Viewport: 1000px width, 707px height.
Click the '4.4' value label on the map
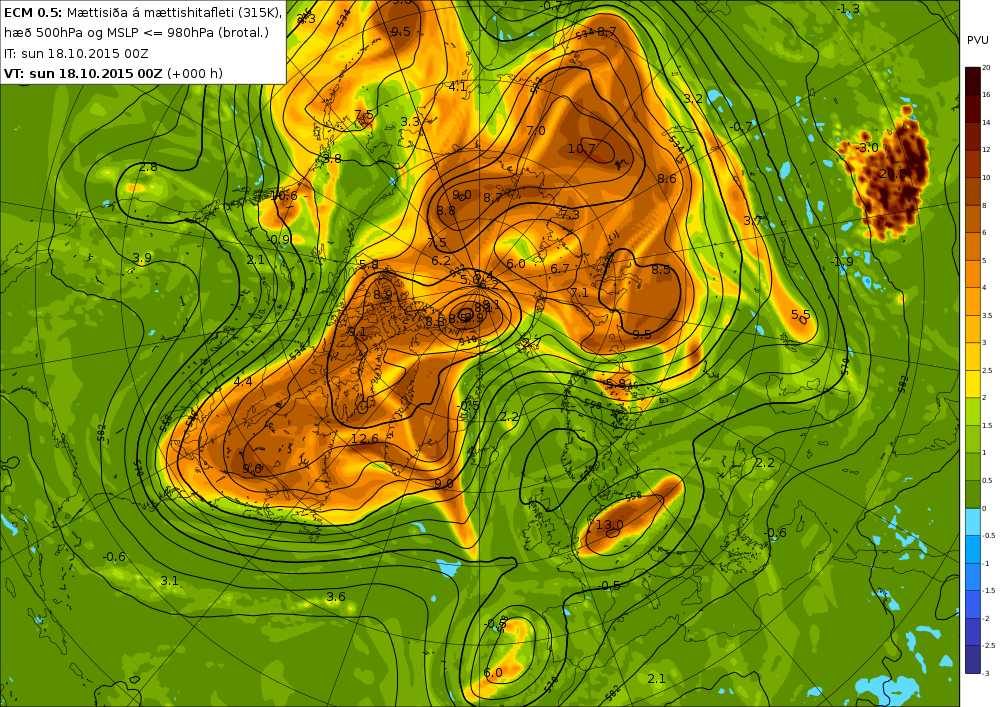point(243,382)
